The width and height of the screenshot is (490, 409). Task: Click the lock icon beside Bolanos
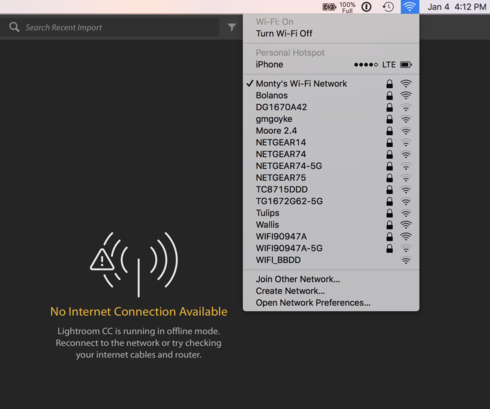tap(389, 95)
